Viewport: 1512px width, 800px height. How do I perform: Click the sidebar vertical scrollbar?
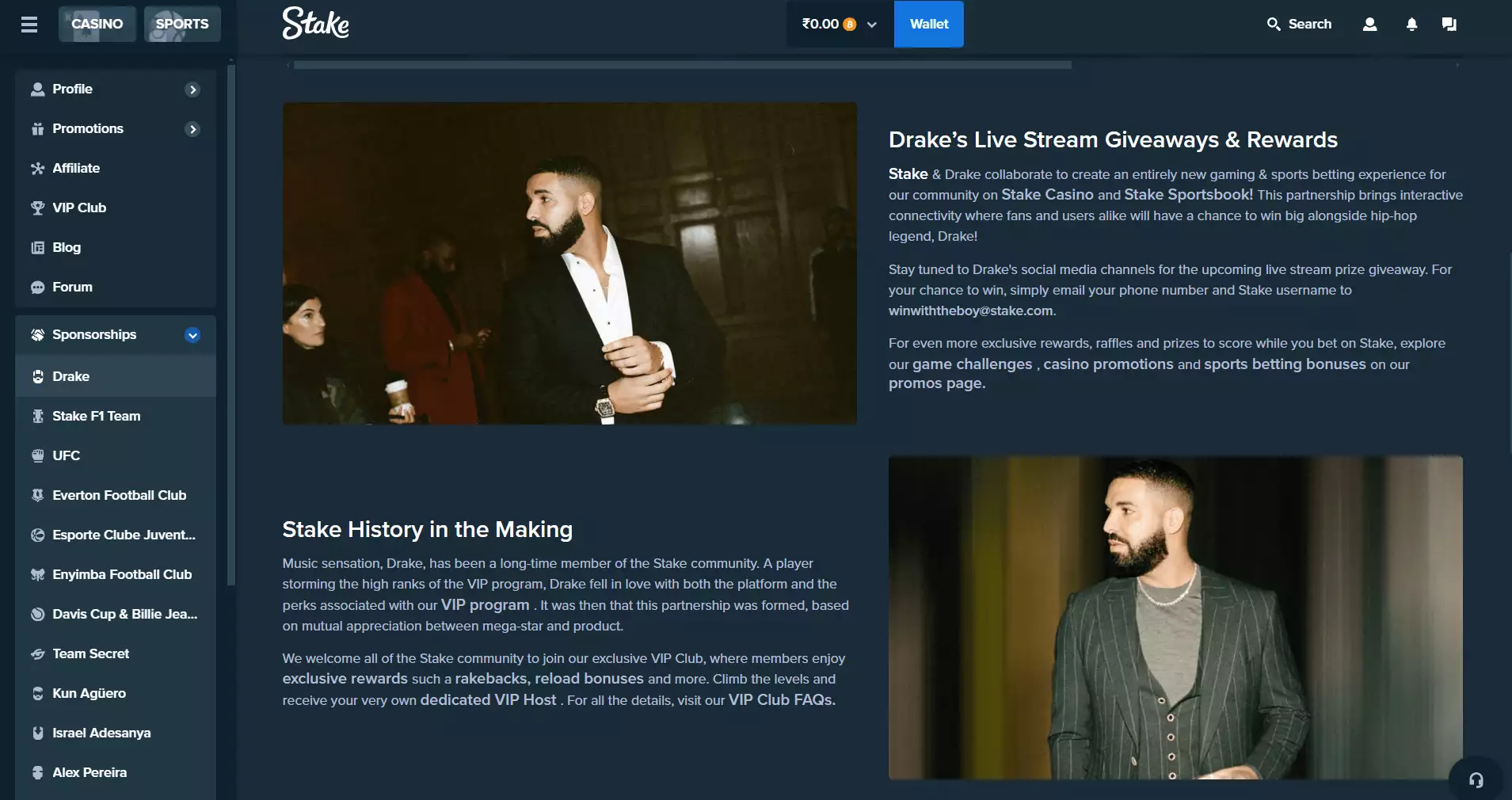(x=230, y=325)
